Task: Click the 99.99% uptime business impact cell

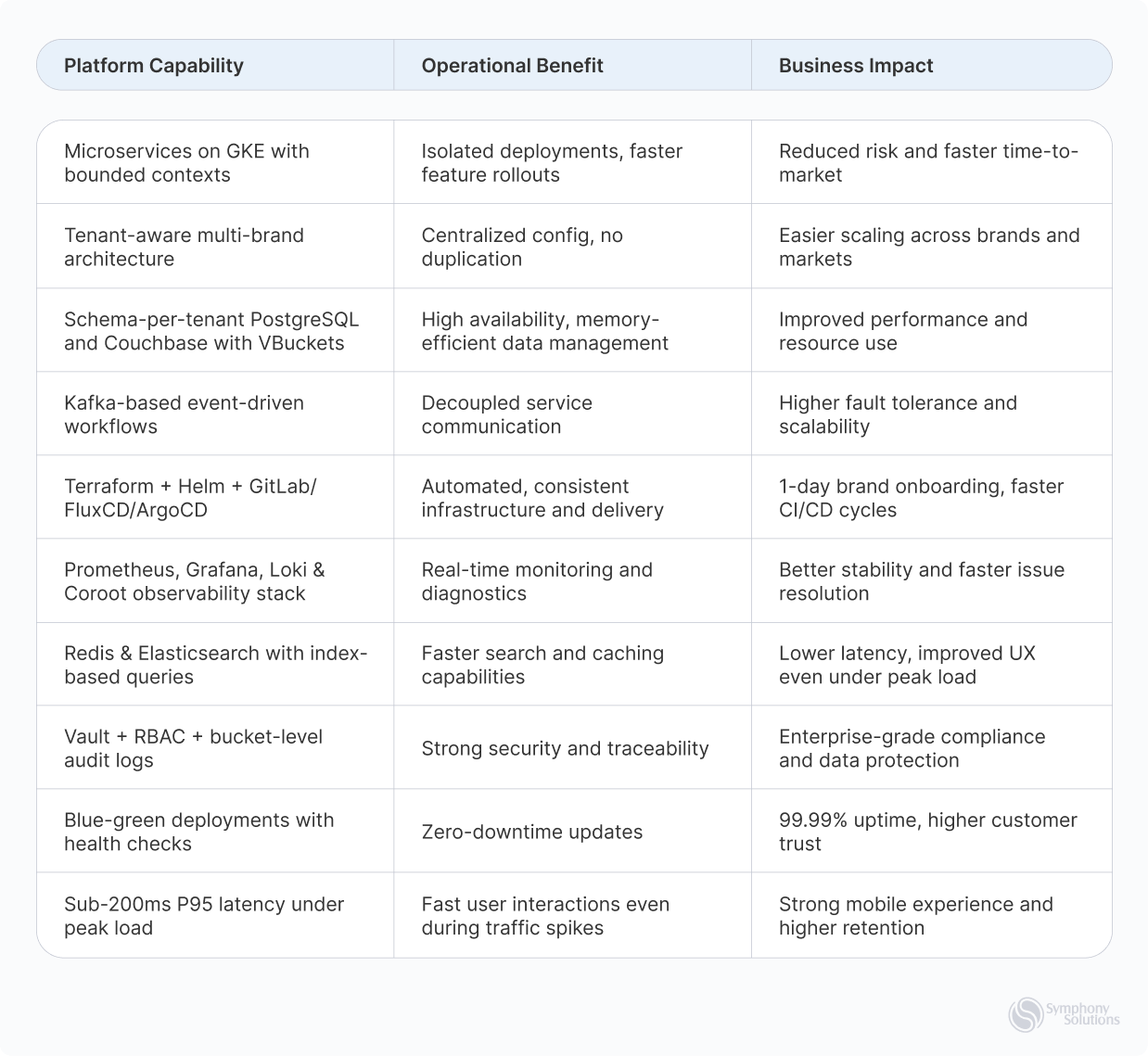Action: tap(931, 831)
